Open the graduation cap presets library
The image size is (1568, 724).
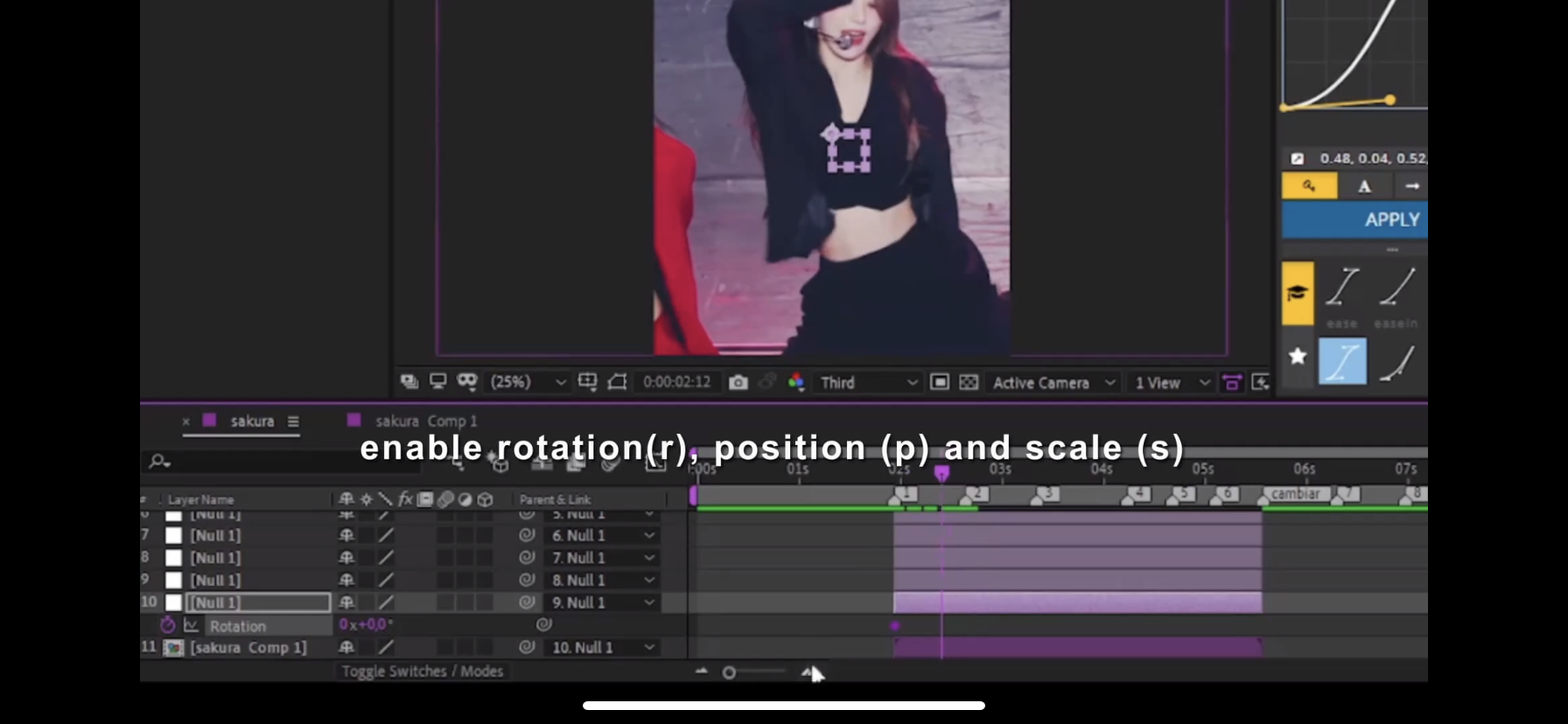[1298, 293]
